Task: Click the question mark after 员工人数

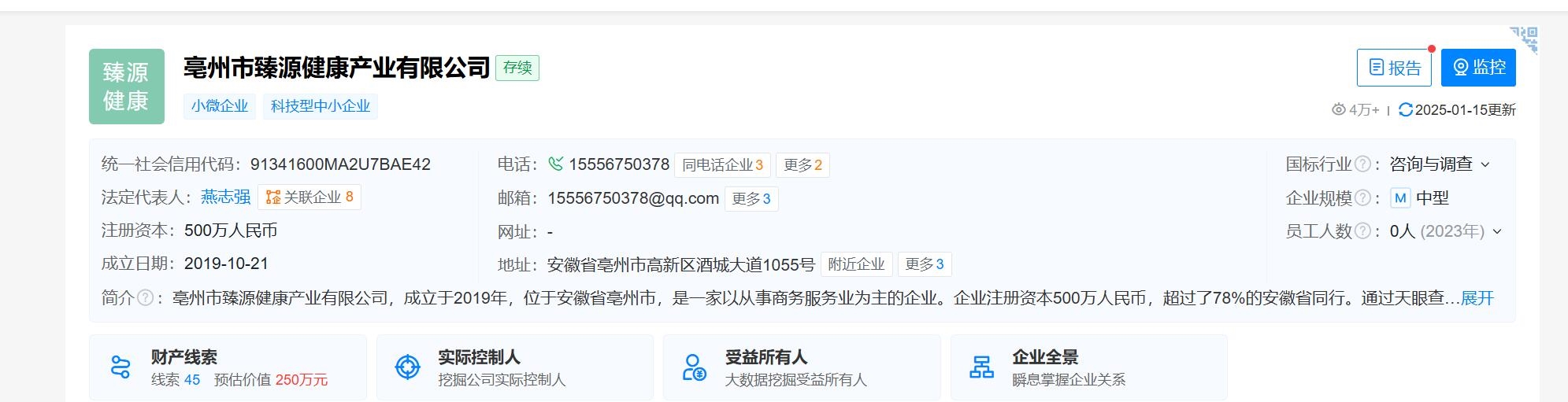Action: pos(1362,231)
